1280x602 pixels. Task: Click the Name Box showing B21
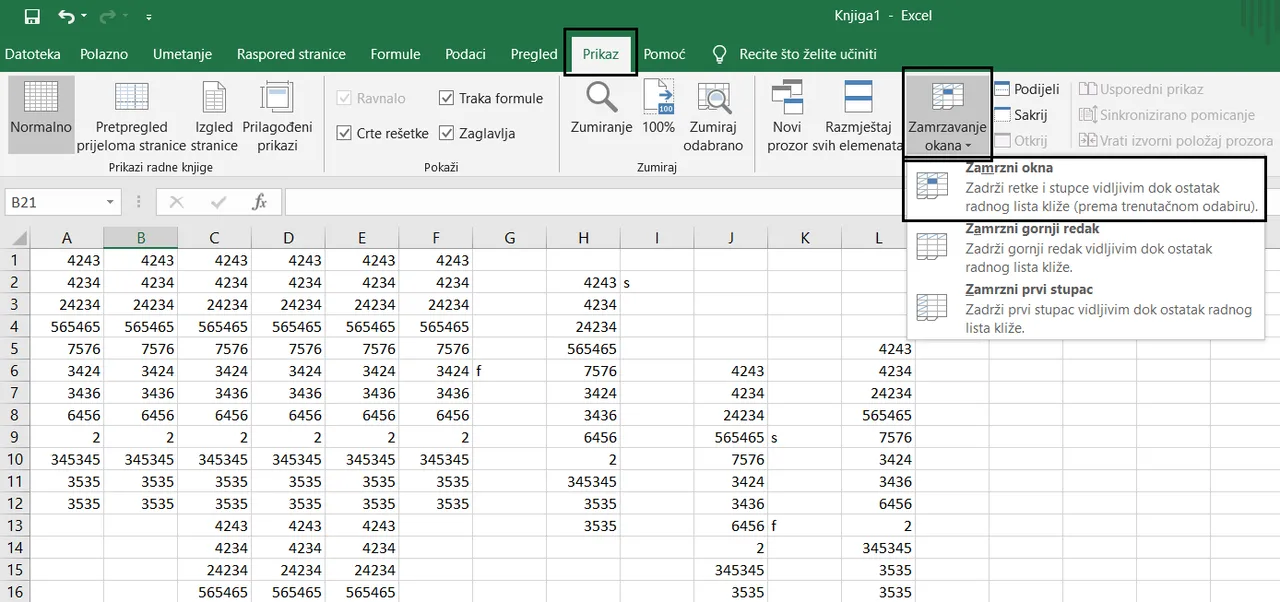point(54,202)
